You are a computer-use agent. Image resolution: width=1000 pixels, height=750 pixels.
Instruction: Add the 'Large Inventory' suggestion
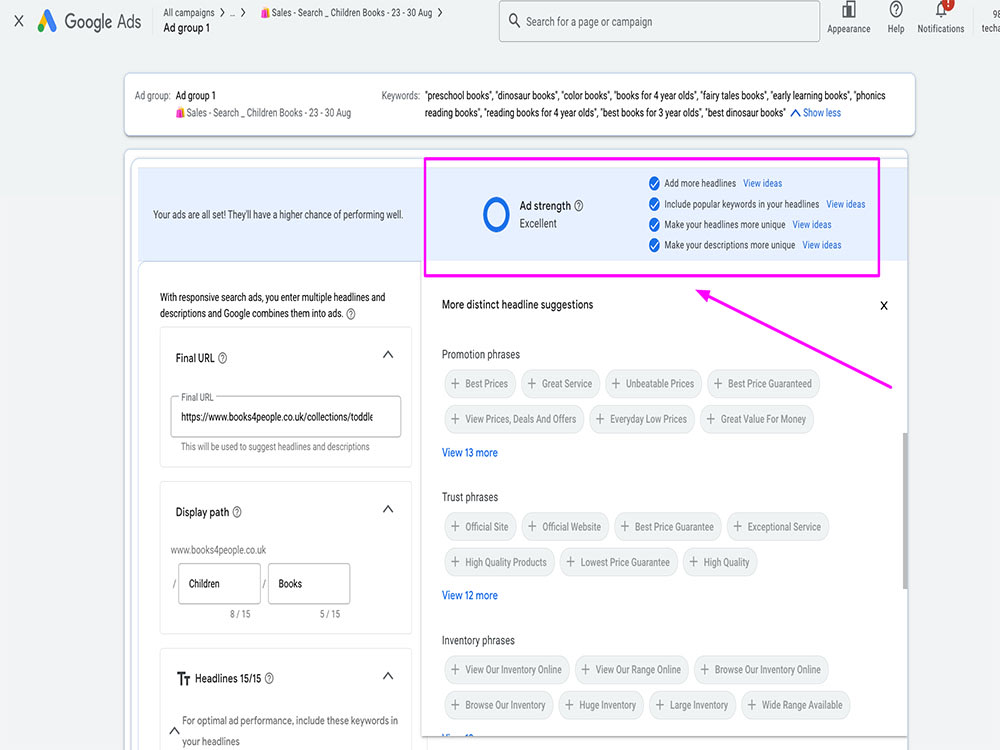coord(692,705)
